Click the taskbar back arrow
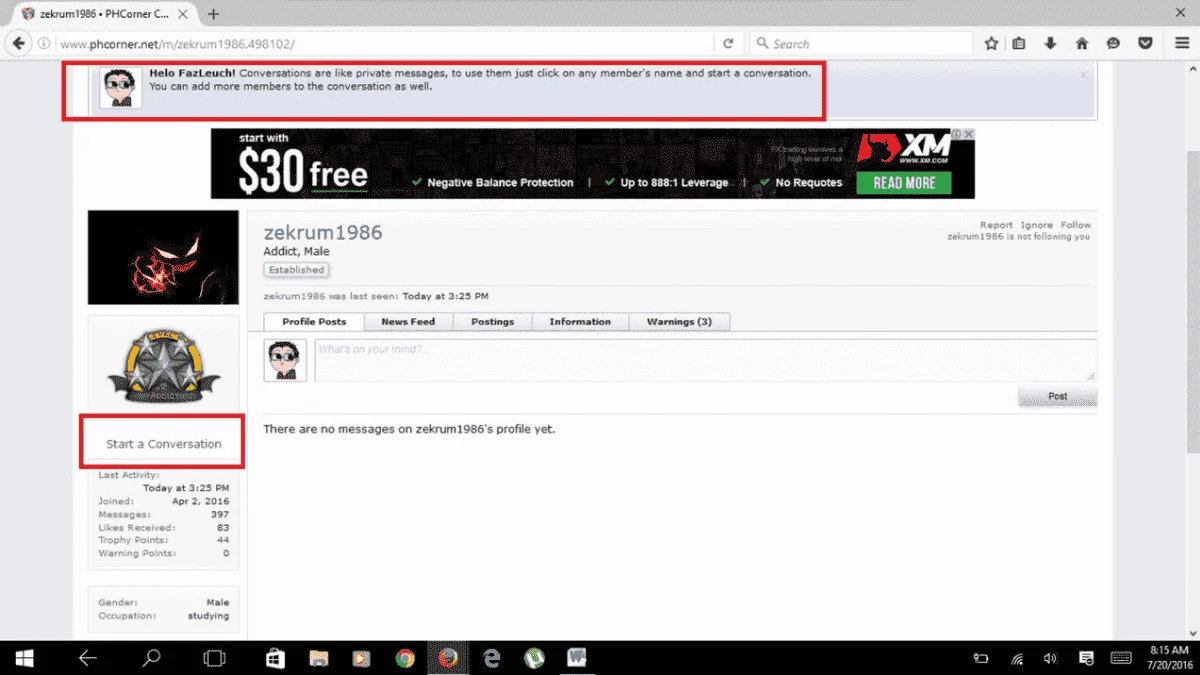Screen dimensions: 1200x675 click(x=87, y=657)
